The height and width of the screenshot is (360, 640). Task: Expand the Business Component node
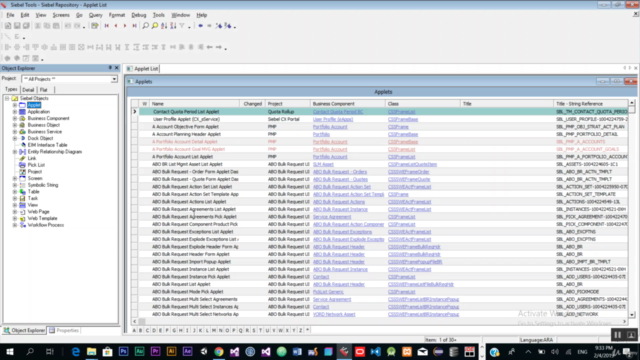pyautogui.click(x=15, y=118)
